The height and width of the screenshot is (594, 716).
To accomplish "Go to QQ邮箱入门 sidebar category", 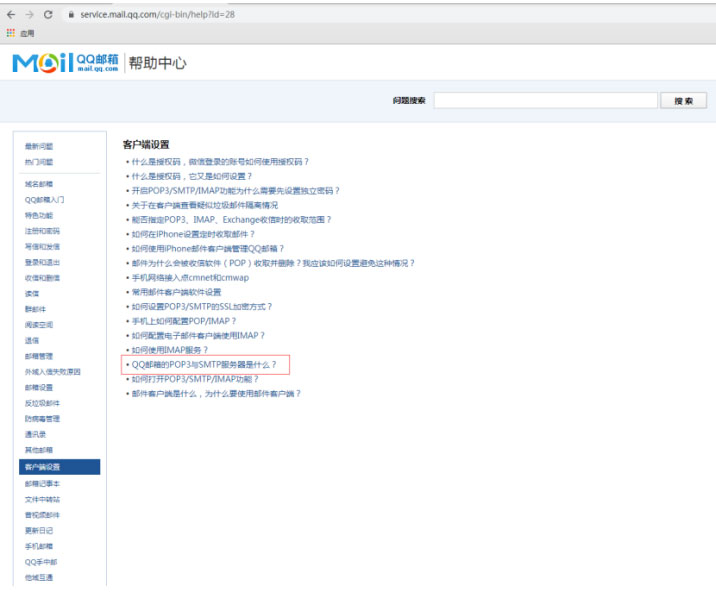I will (44, 199).
